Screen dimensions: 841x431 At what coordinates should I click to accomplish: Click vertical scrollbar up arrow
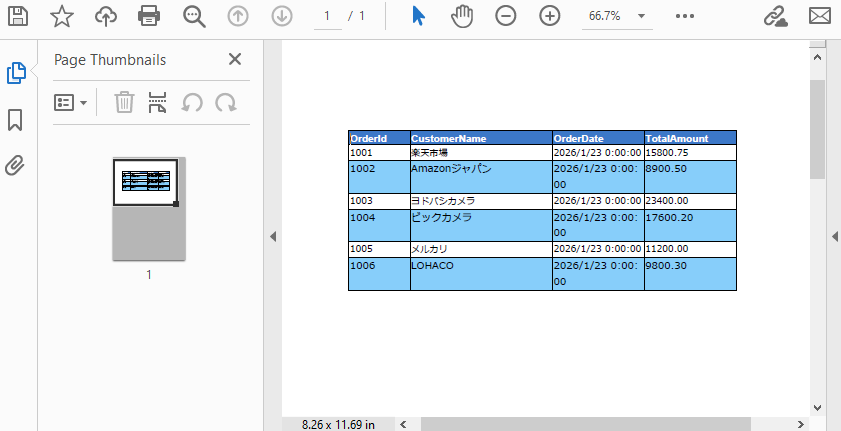(817, 57)
